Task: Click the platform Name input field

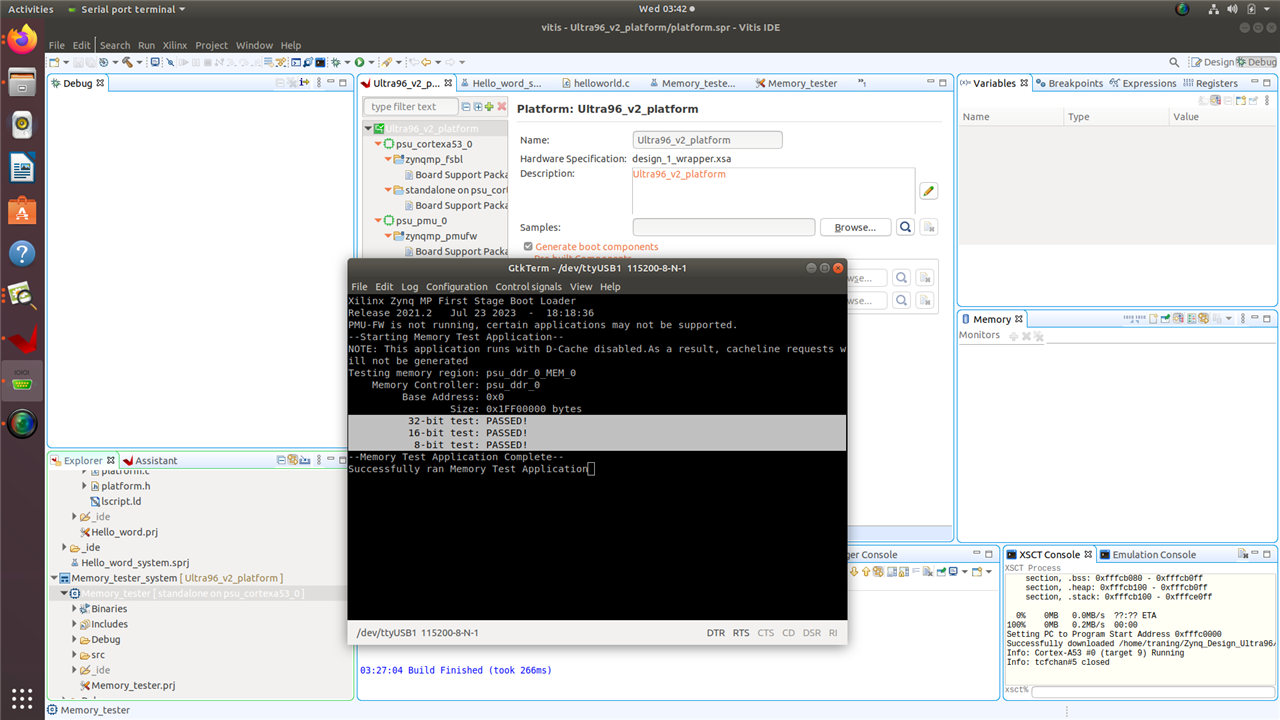Action: (x=708, y=140)
